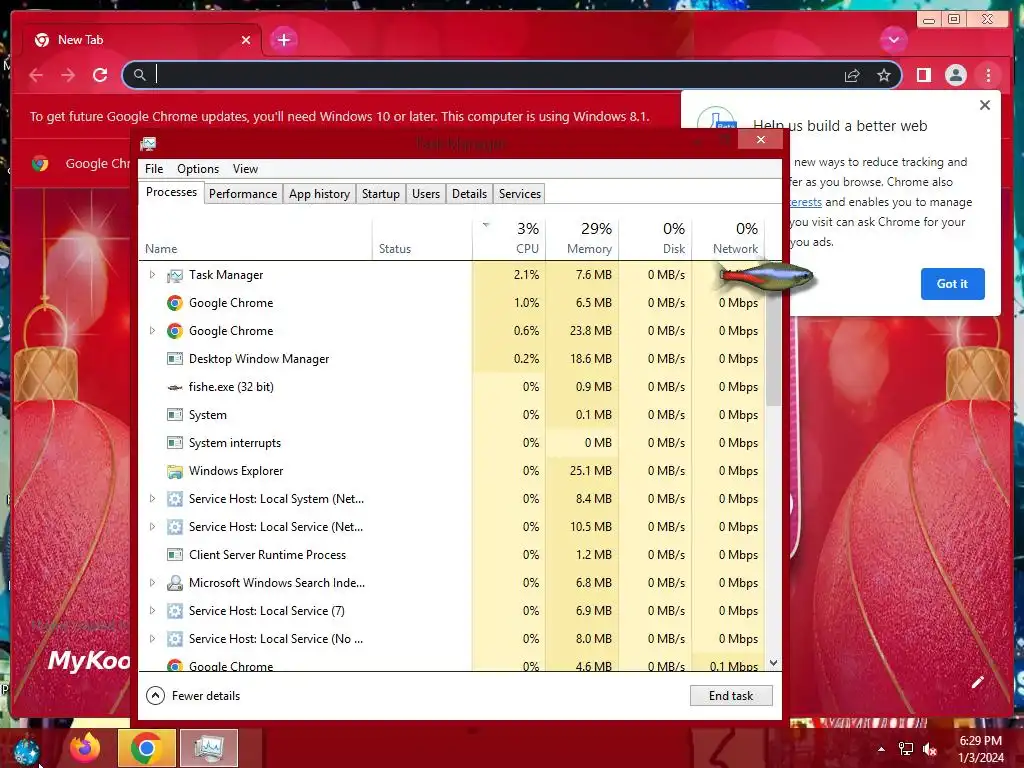
Task: Sort processes by Network column
Action: coord(728,238)
